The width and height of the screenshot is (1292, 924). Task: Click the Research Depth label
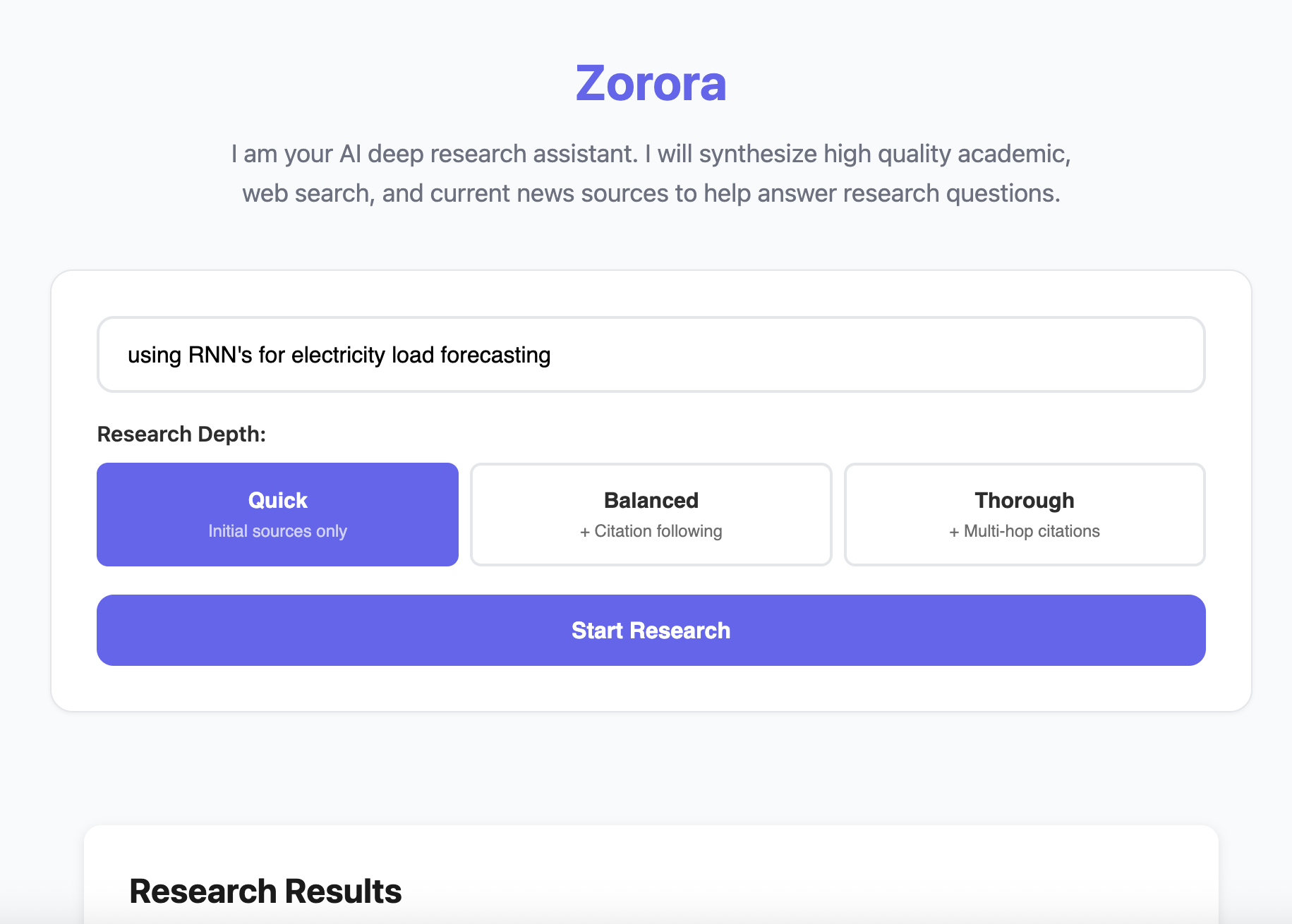(181, 434)
